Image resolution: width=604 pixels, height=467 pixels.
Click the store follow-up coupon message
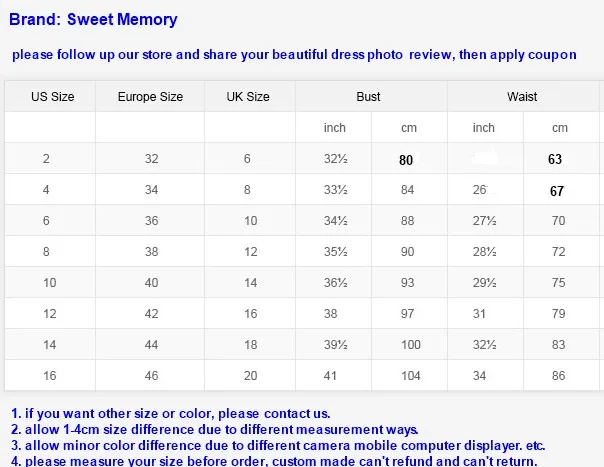point(294,55)
